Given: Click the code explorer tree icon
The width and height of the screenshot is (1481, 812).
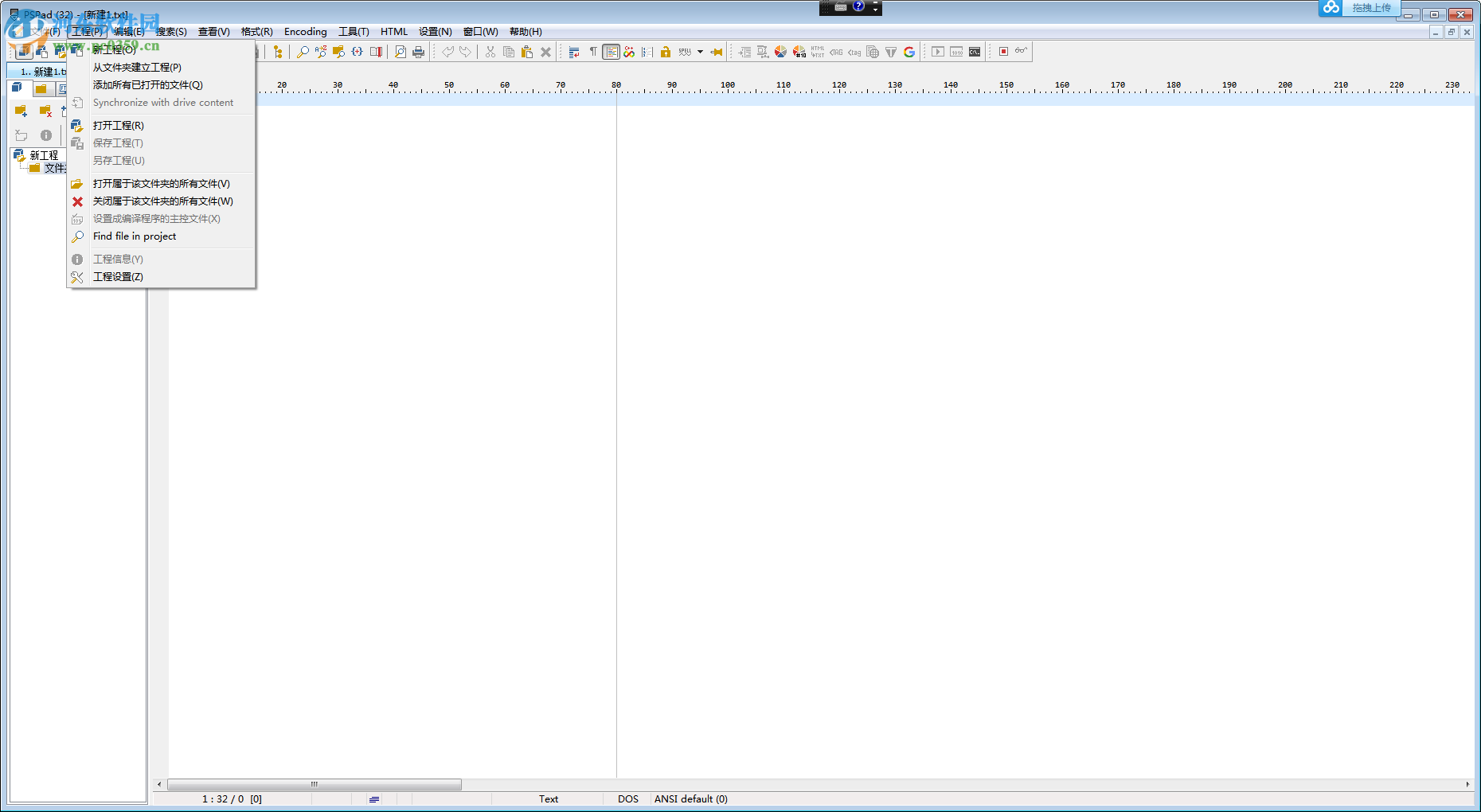Looking at the screenshot, I should [278, 52].
